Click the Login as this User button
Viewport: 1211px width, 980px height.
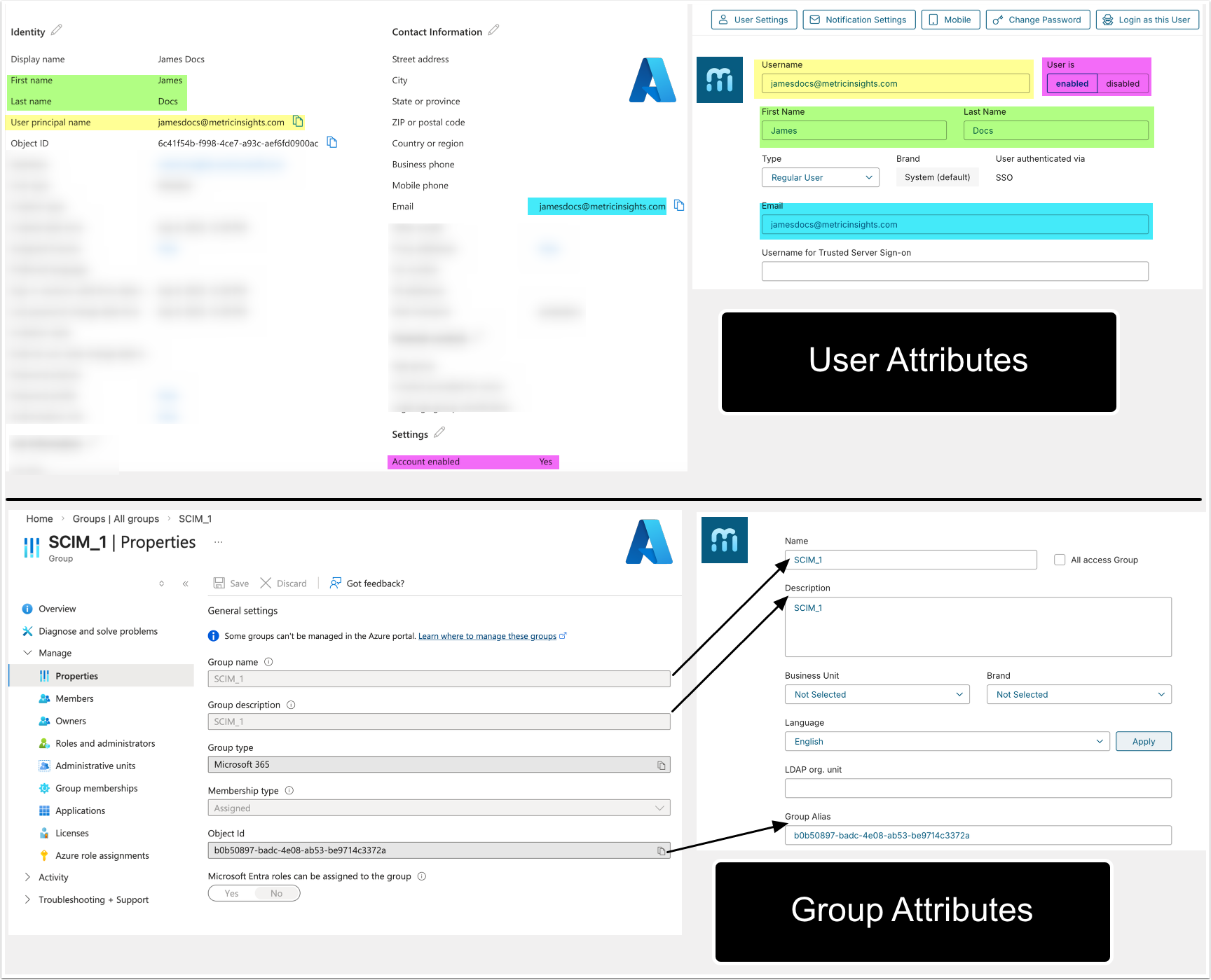pos(1147,20)
